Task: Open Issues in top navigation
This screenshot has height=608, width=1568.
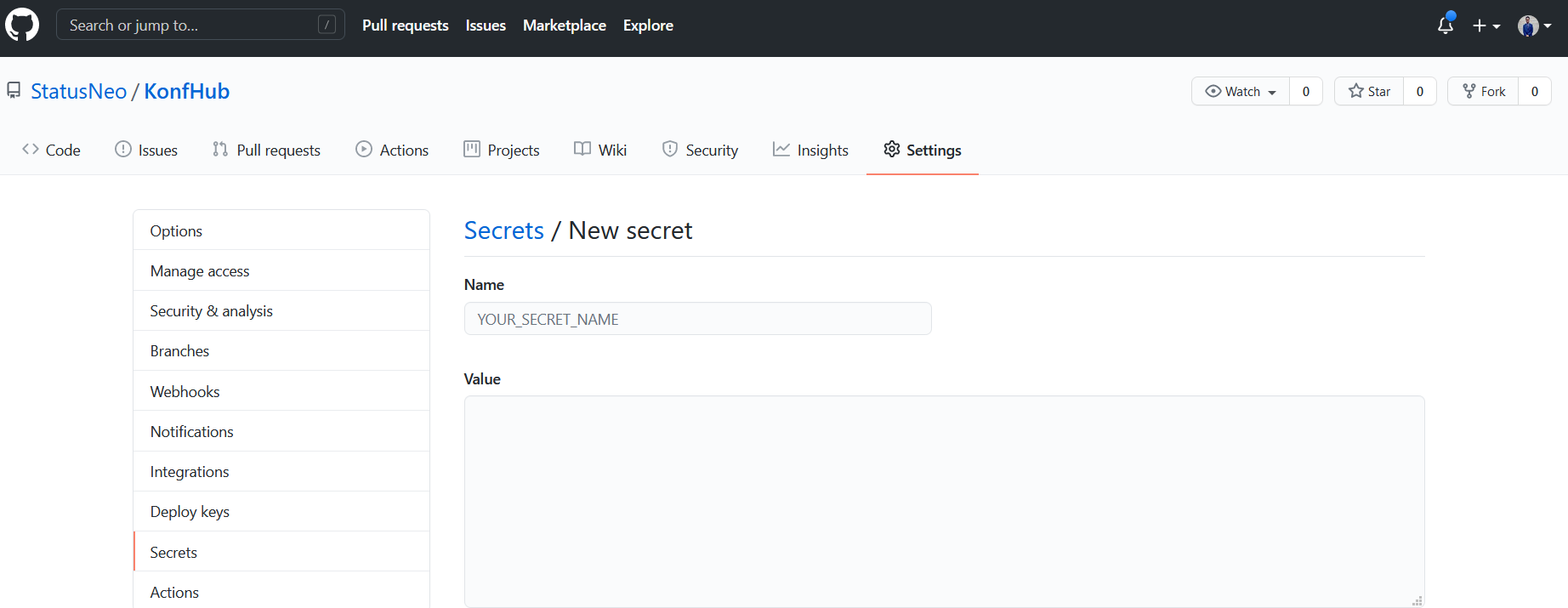Action: 486,26
